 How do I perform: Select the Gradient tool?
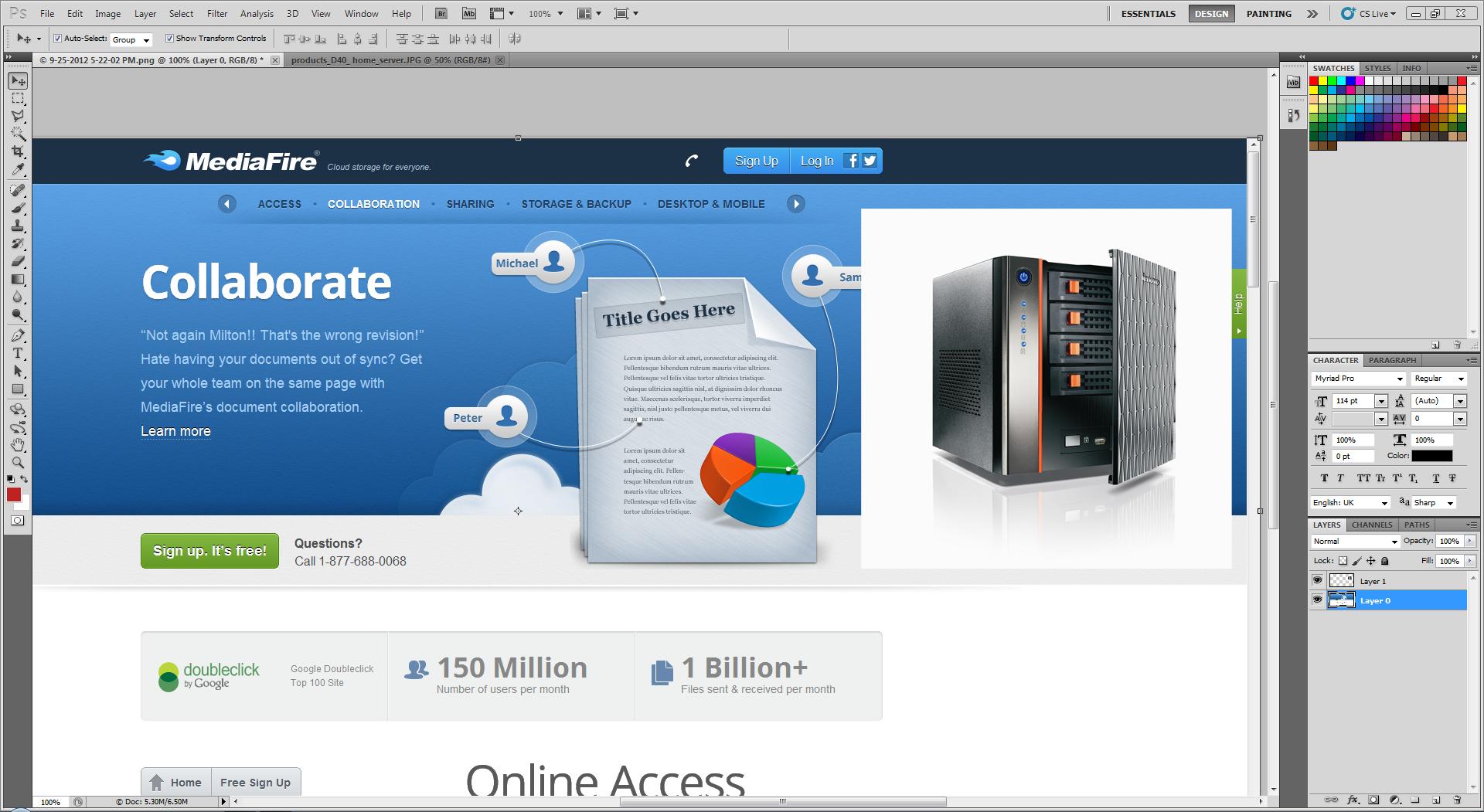(x=18, y=279)
